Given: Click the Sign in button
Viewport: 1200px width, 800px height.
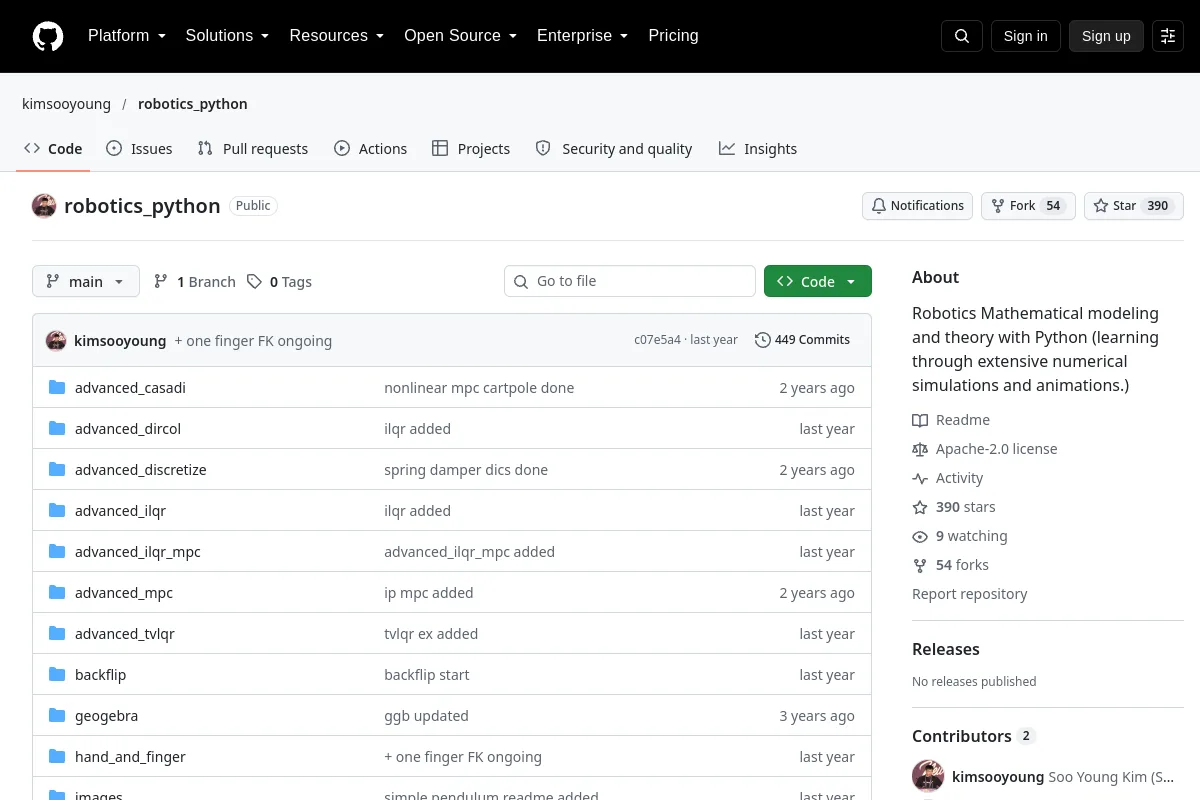Looking at the screenshot, I should [1025, 36].
